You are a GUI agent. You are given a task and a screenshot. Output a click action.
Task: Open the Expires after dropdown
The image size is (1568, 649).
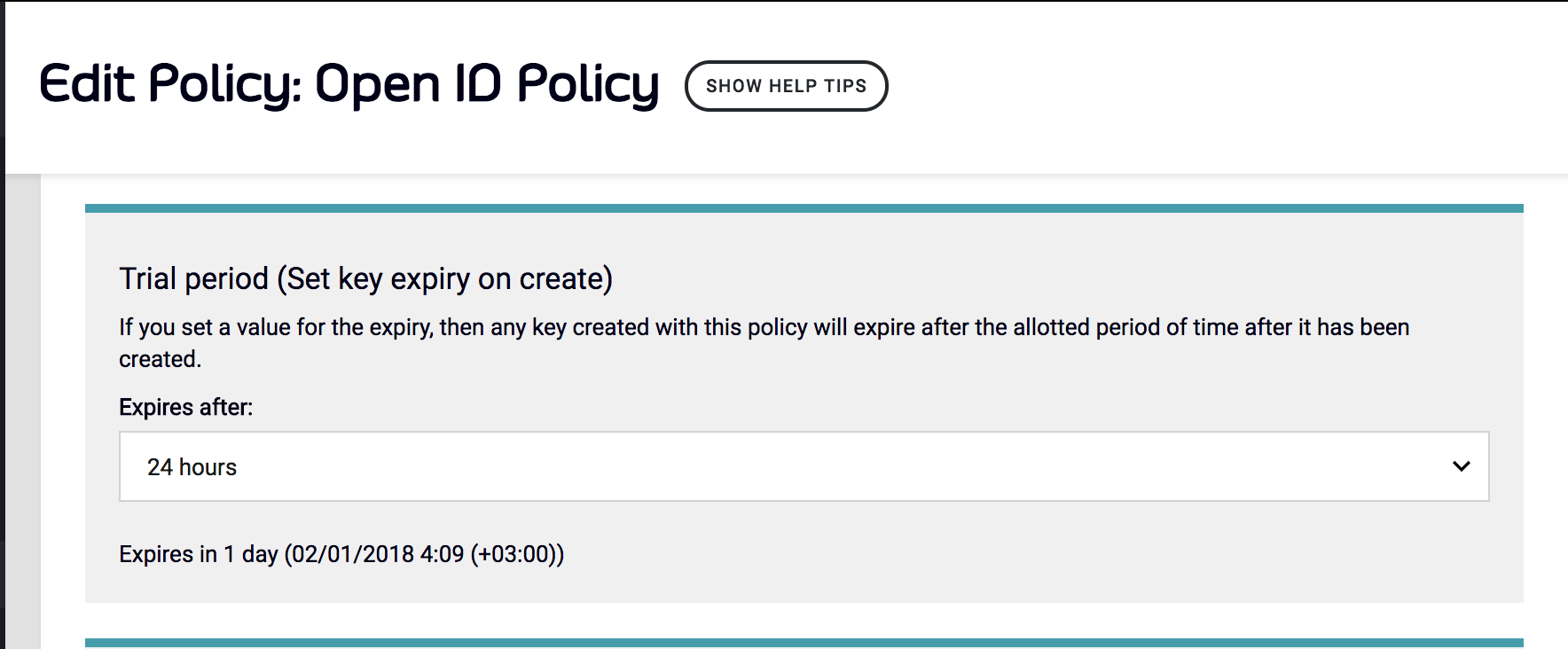point(804,466)
